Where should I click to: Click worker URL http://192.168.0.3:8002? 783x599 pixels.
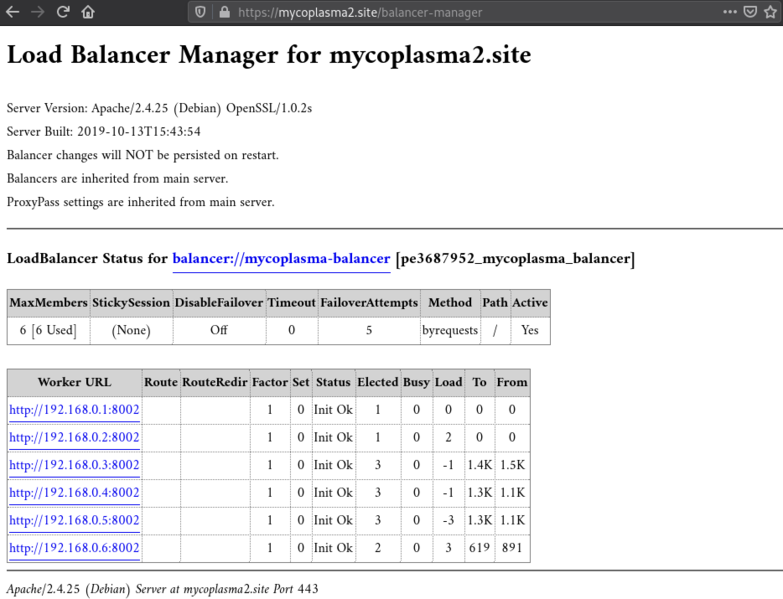pos(74,465)
